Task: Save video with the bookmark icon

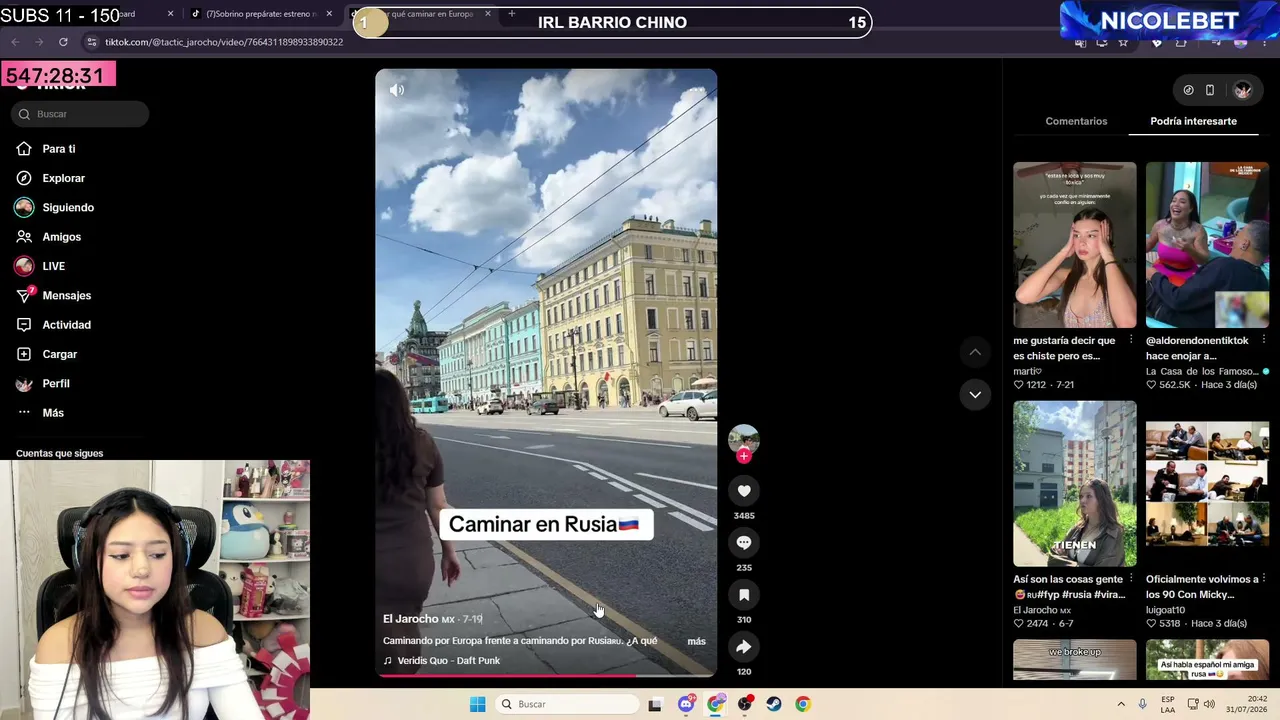Action: (x=744, y=595)
